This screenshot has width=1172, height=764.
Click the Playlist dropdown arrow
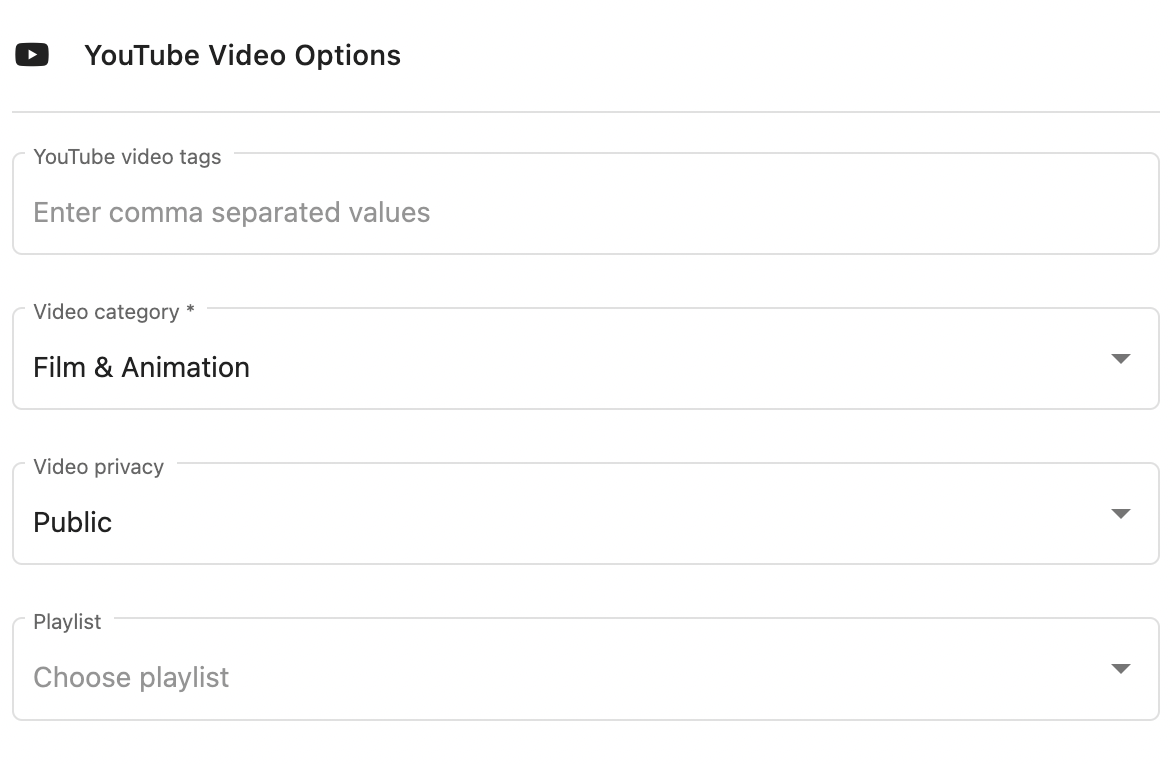point(1120,669)
